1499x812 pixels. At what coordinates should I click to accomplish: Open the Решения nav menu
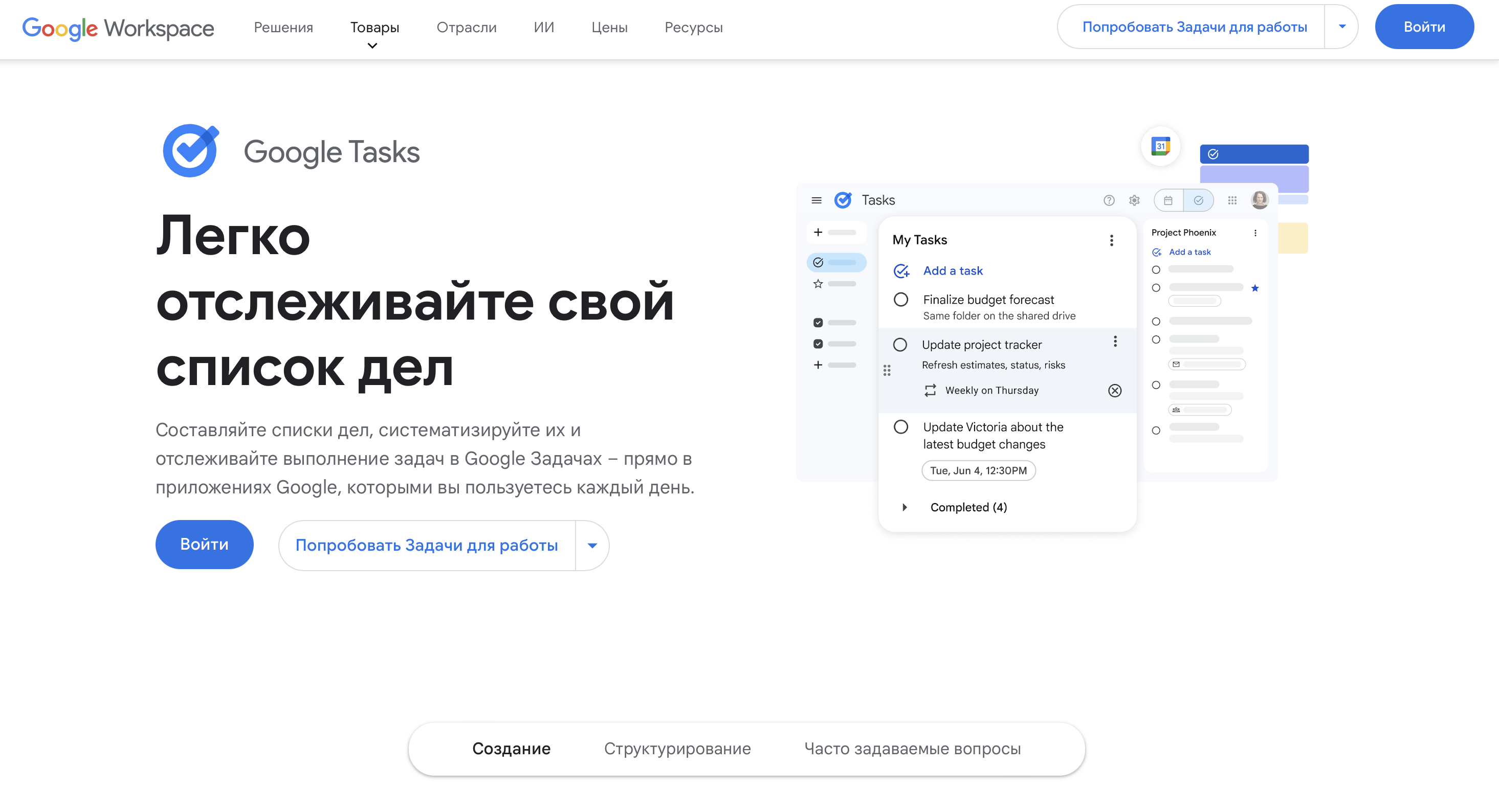point(283,27)
